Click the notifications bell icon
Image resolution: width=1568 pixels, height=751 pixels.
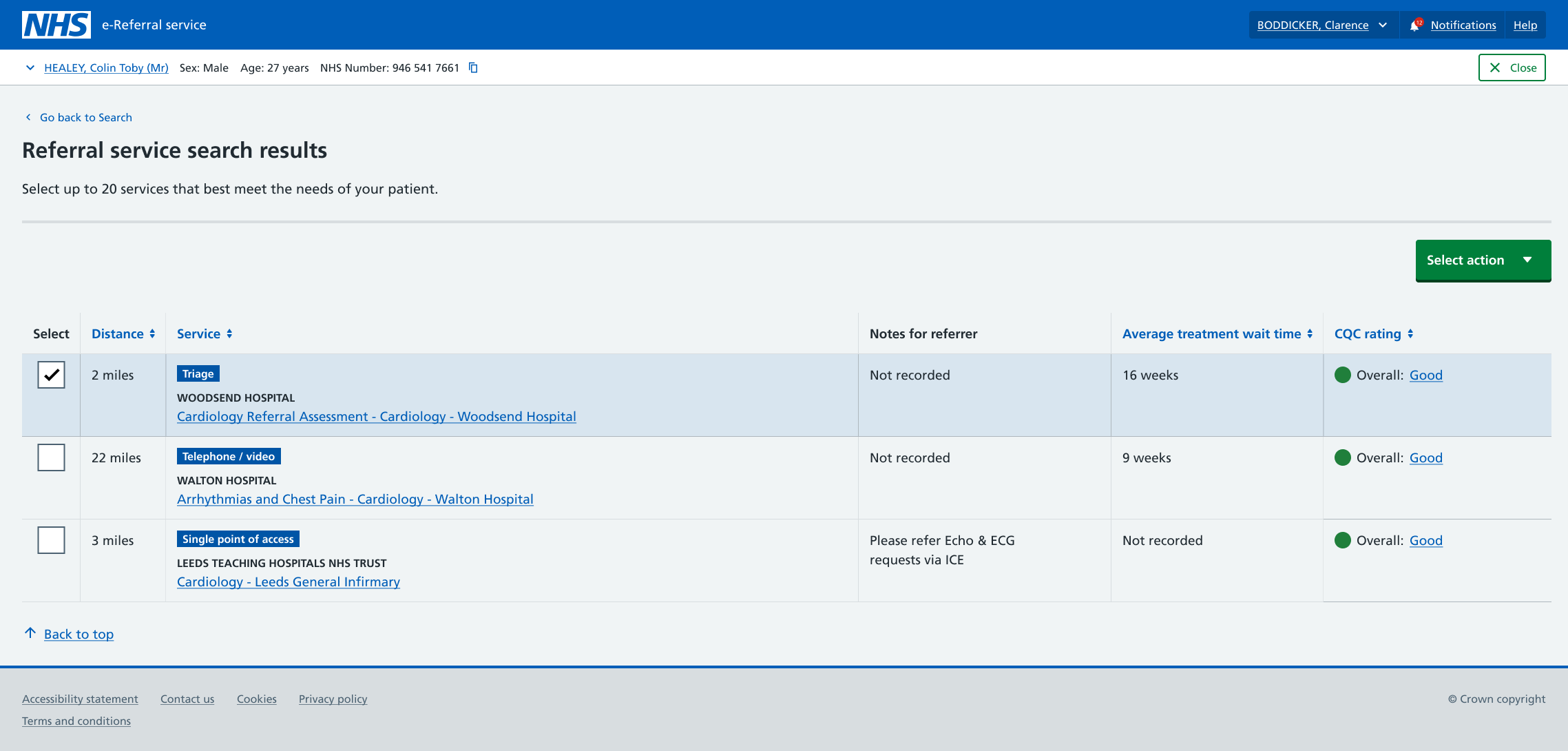[x=1415, y=25]
